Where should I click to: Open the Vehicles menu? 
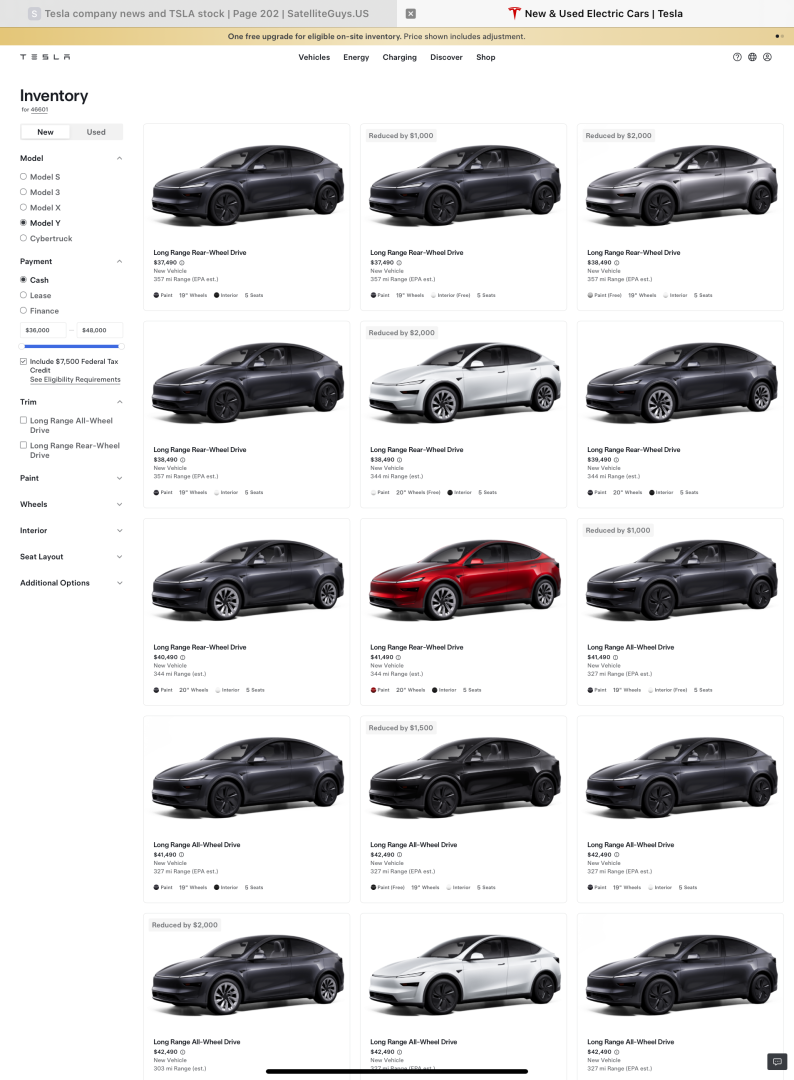pyautogui.click(x=314, y=57)
